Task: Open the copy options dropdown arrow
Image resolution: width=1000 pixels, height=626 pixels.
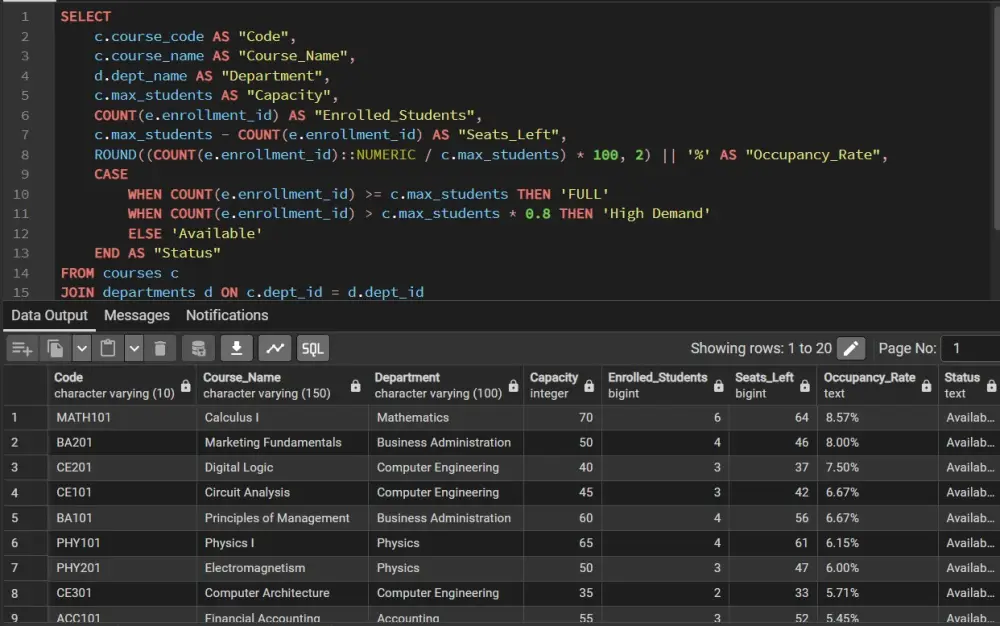Action: pos(79,349)
